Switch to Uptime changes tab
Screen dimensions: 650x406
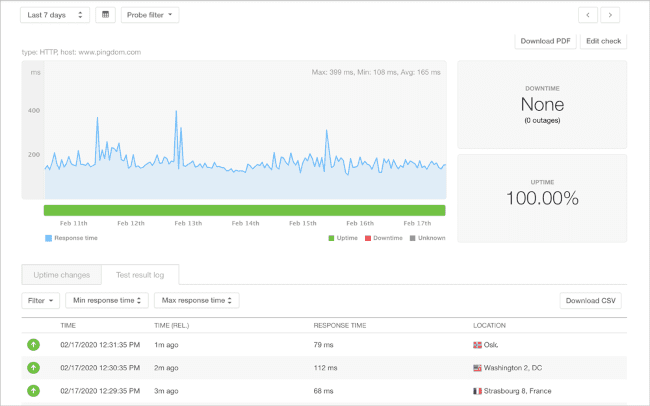61,275
